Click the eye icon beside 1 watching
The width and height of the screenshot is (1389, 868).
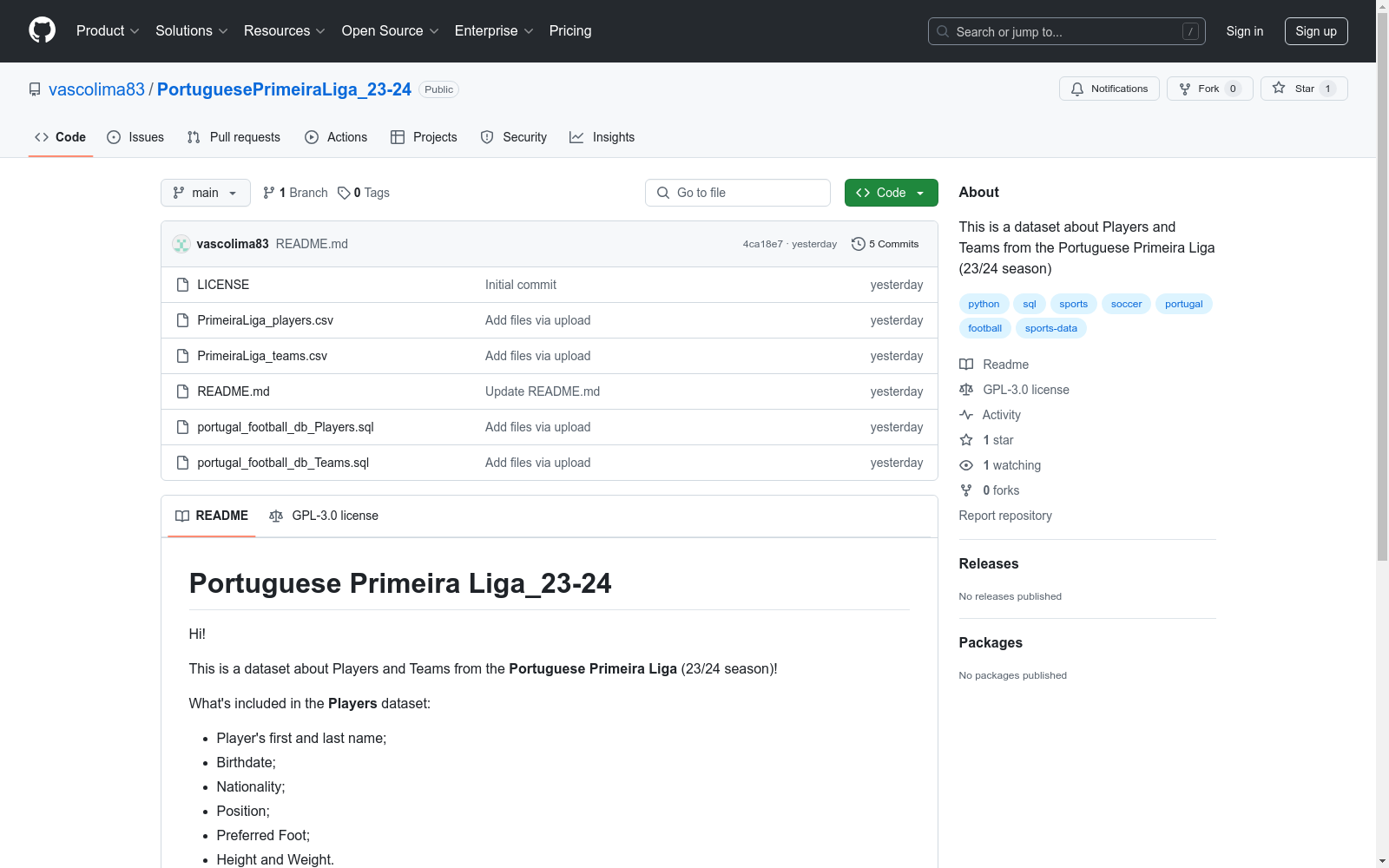(966, 465)
